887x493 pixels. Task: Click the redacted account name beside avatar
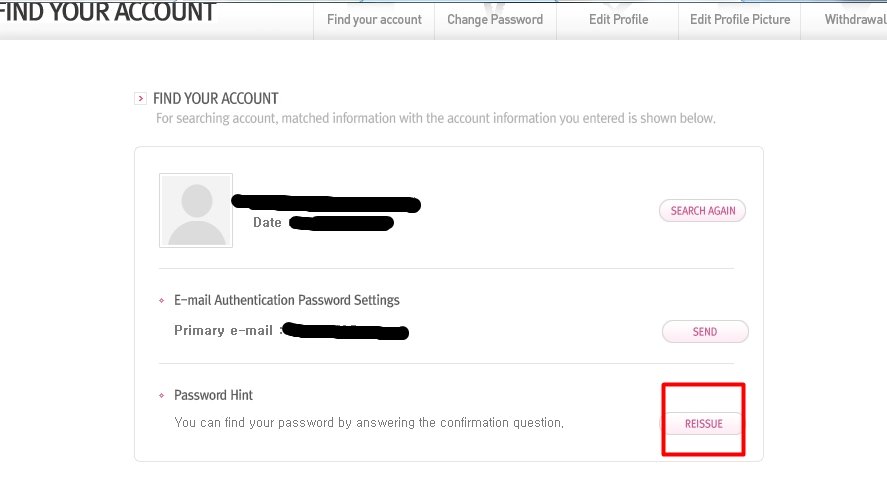[x=325, y=203]
